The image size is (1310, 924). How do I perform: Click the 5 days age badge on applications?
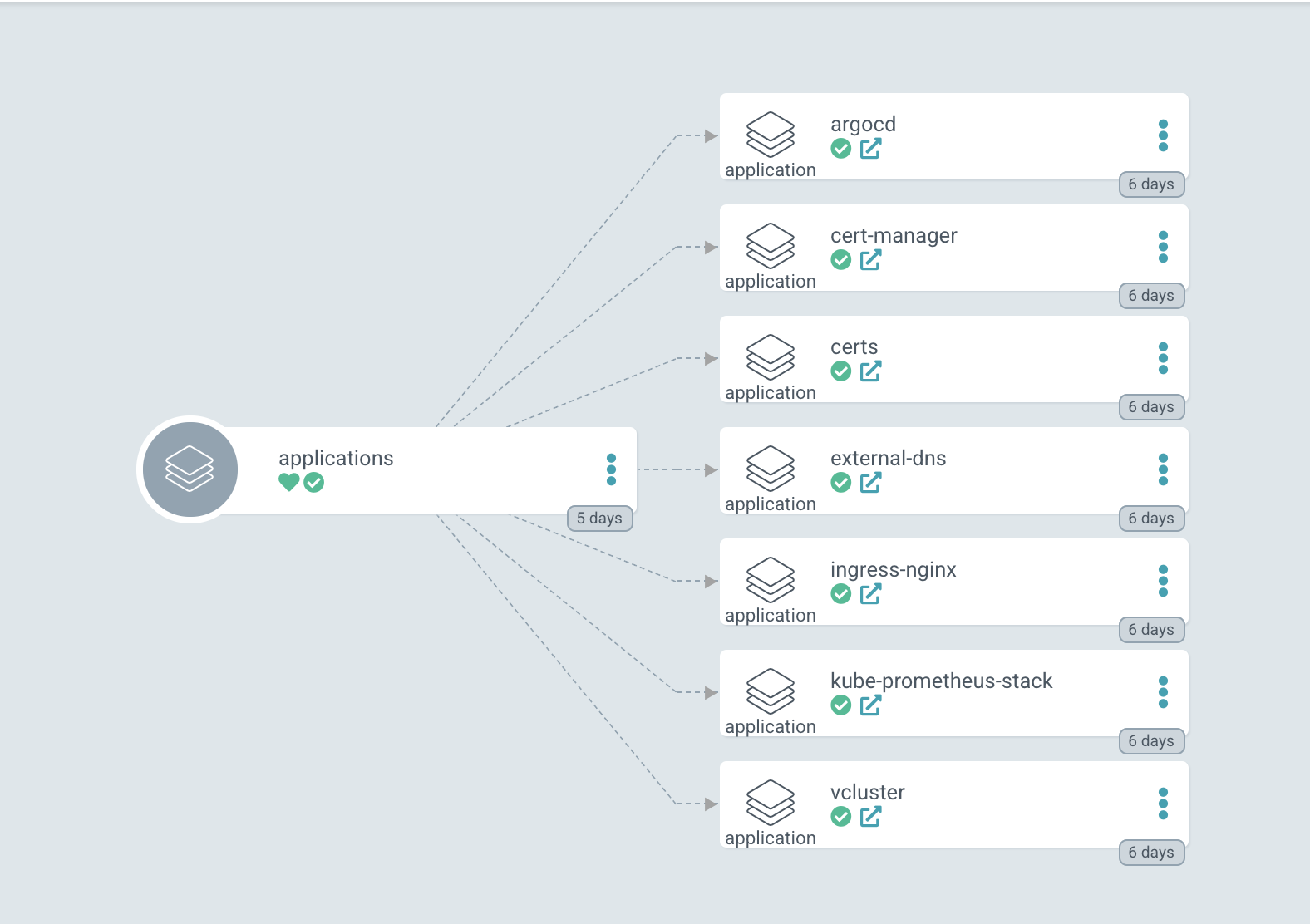point(599,518)
